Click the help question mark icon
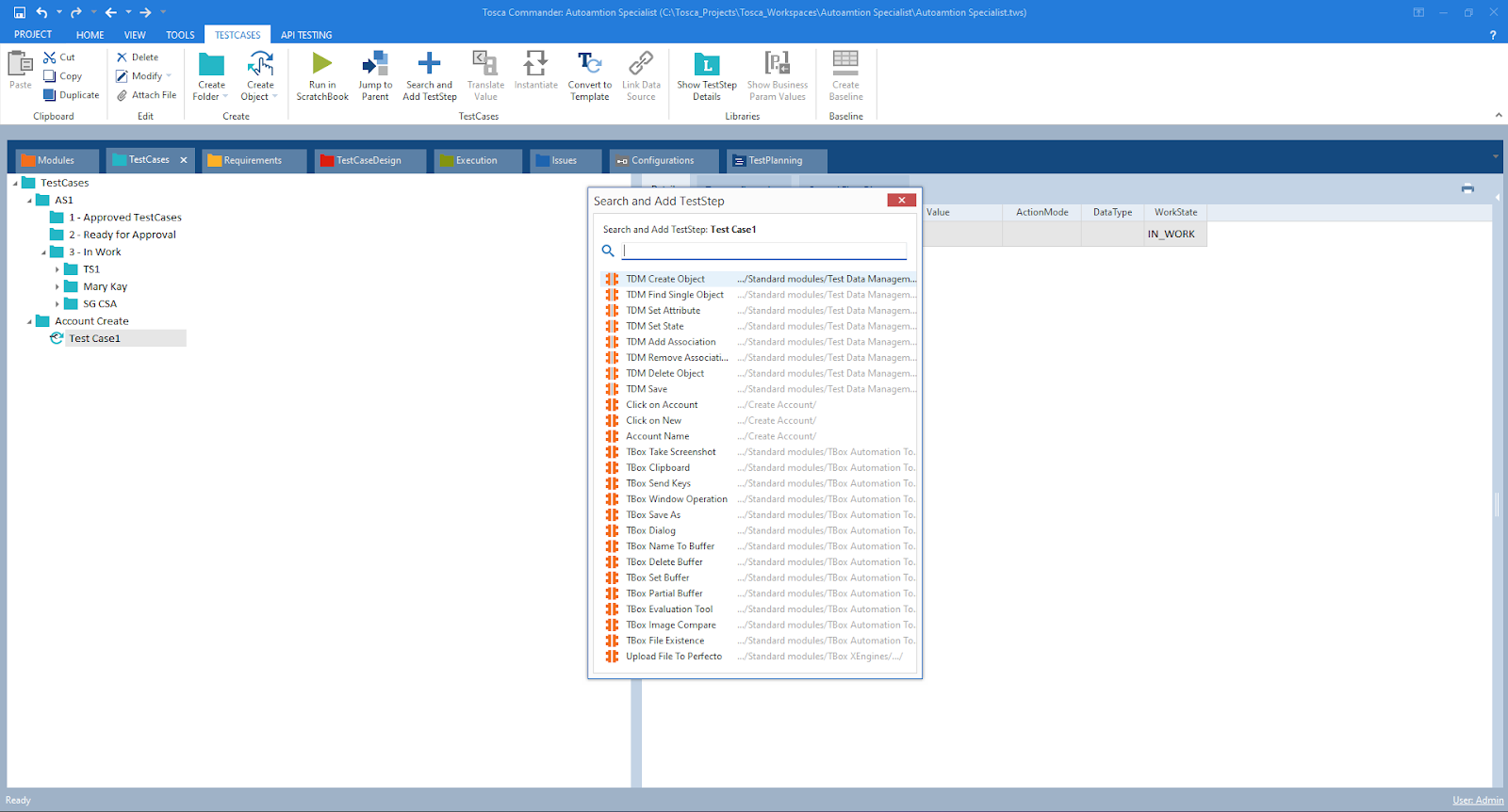Image resolution: width=1508 pixels, height=812 pixels. click(1493, 35)
